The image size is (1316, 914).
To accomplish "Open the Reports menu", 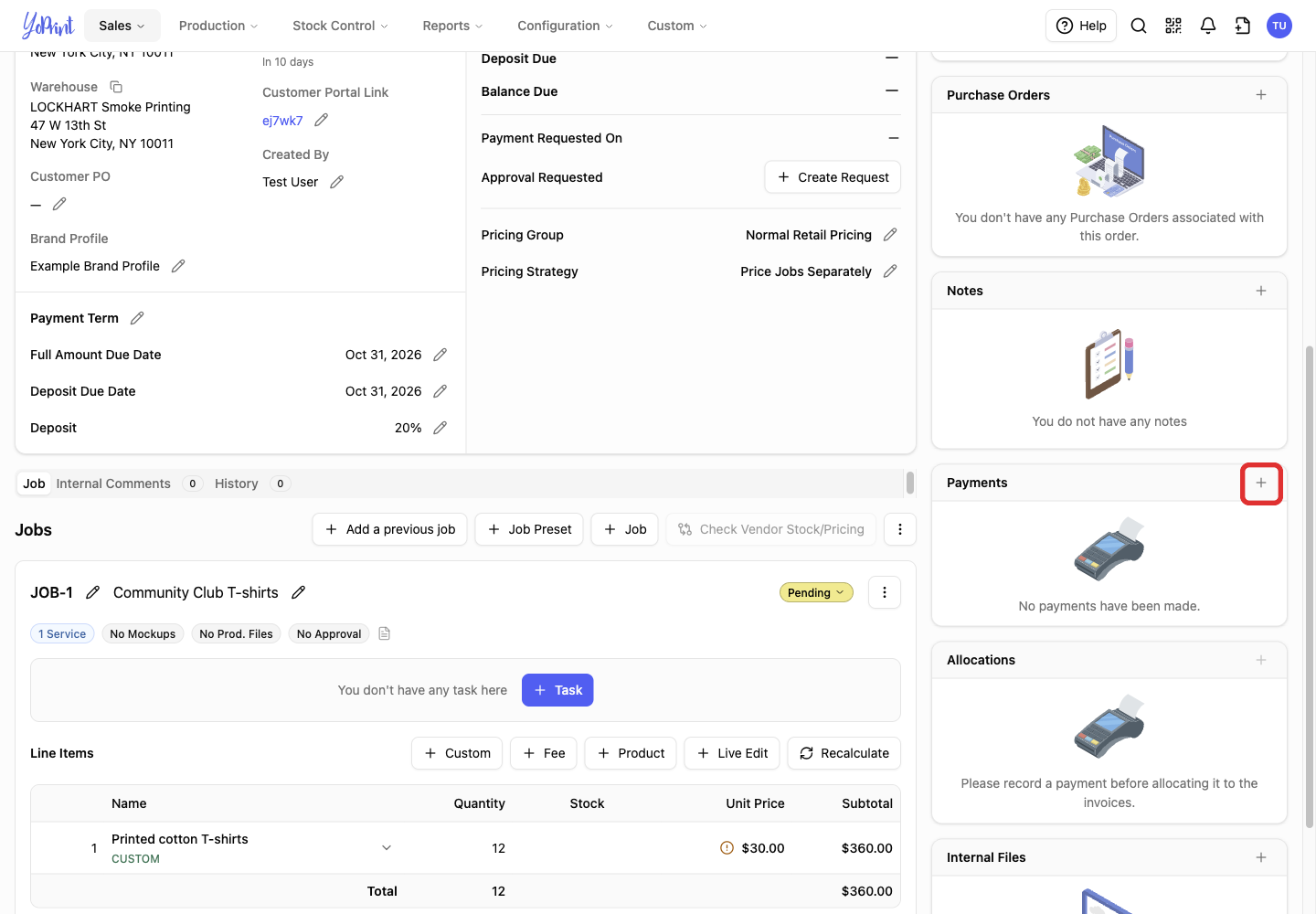I will (452, 26).
